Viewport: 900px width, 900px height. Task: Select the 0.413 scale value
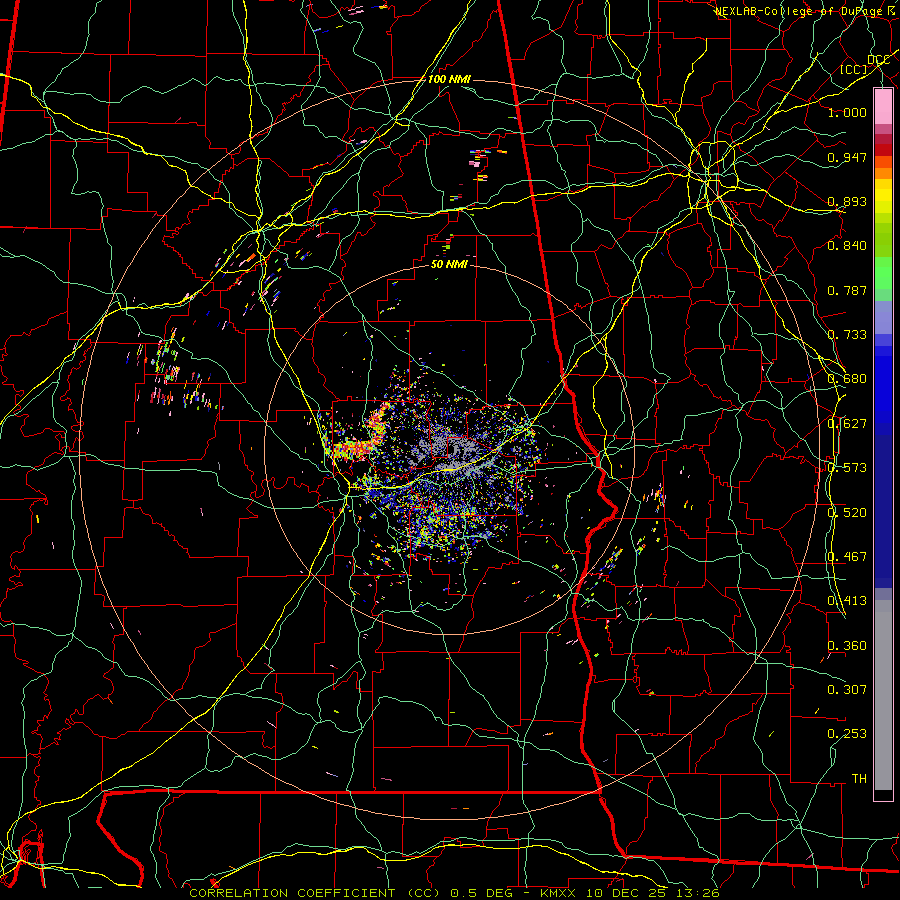click(x=847, y=601)
